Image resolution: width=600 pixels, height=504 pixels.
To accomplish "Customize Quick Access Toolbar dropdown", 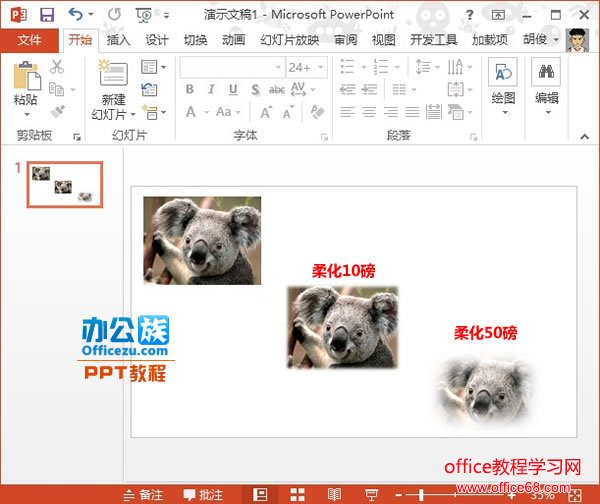I will coord(166,16).
